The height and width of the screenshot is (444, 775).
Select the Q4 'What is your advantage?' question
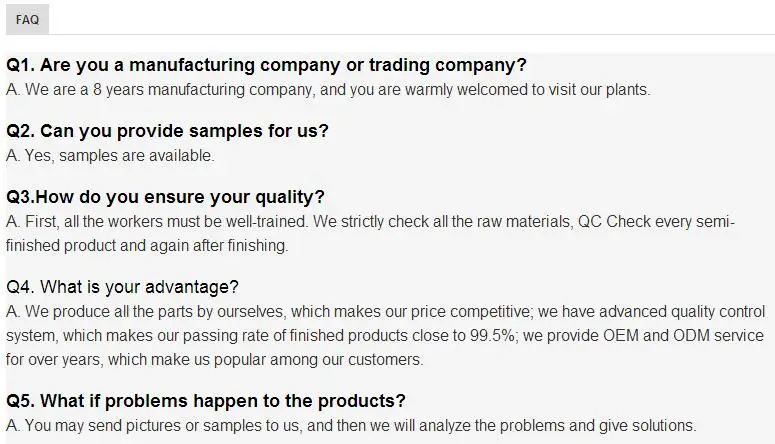click(122, 287)
